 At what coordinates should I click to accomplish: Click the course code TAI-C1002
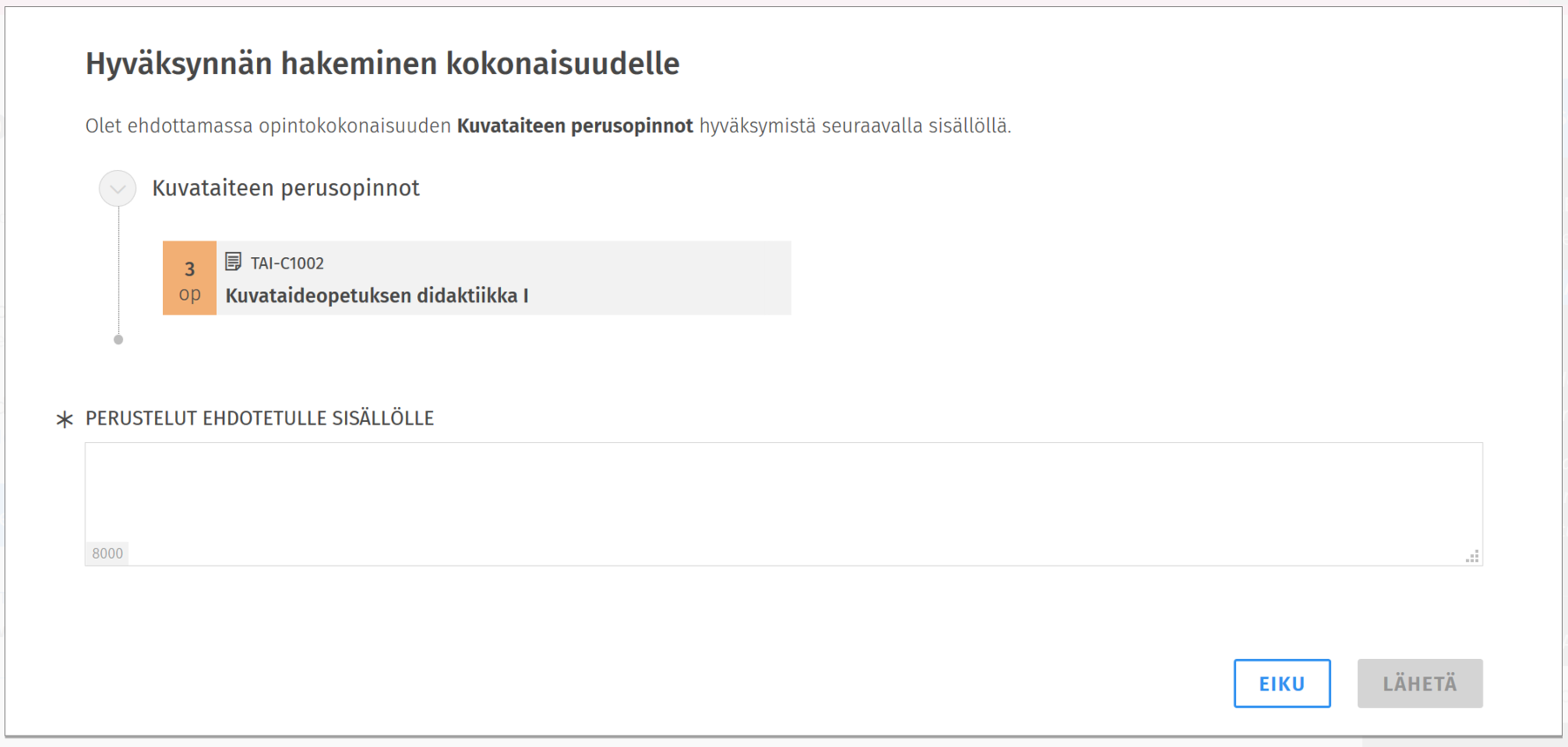tap(287, 263)
